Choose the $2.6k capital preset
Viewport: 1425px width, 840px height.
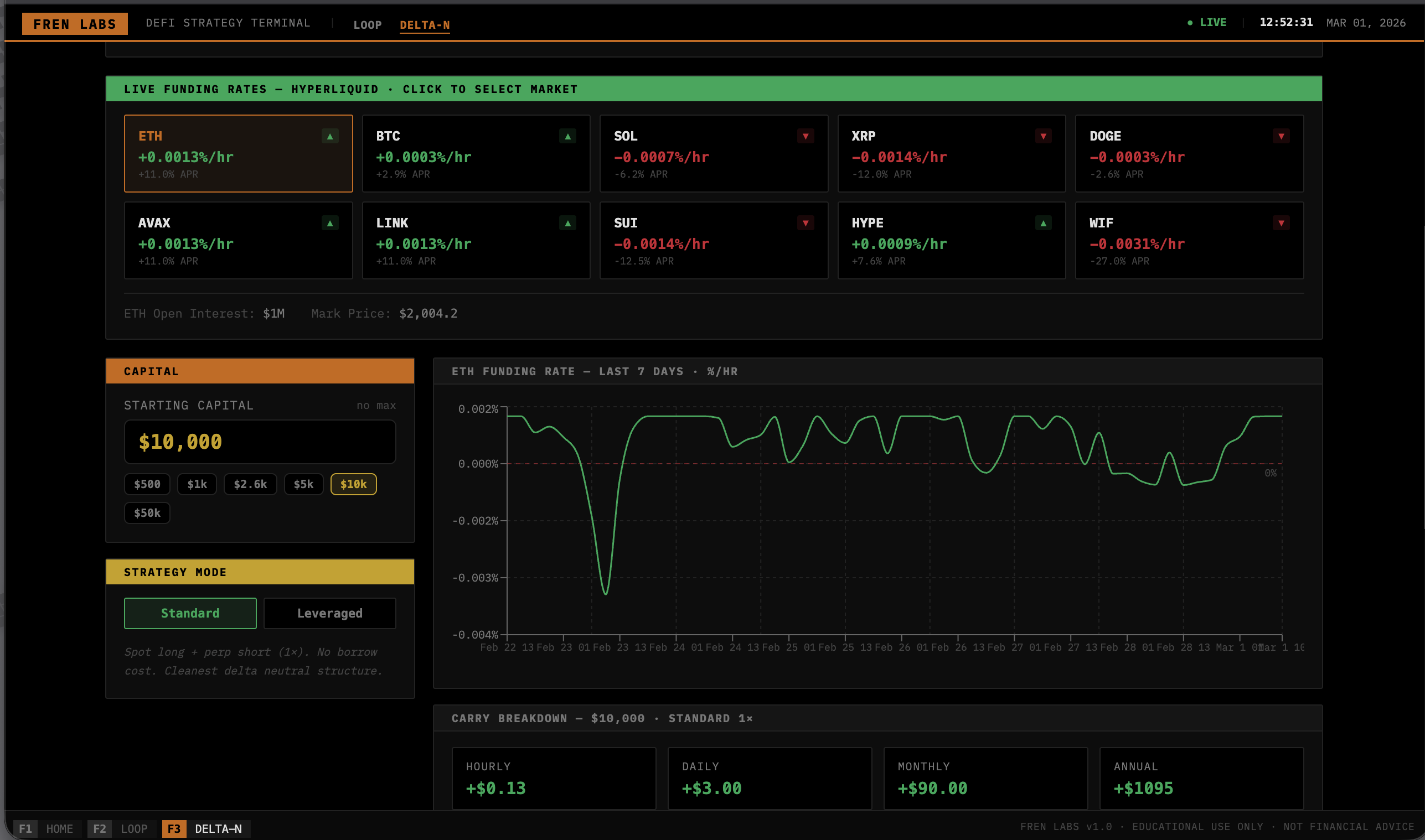point(250,484)
